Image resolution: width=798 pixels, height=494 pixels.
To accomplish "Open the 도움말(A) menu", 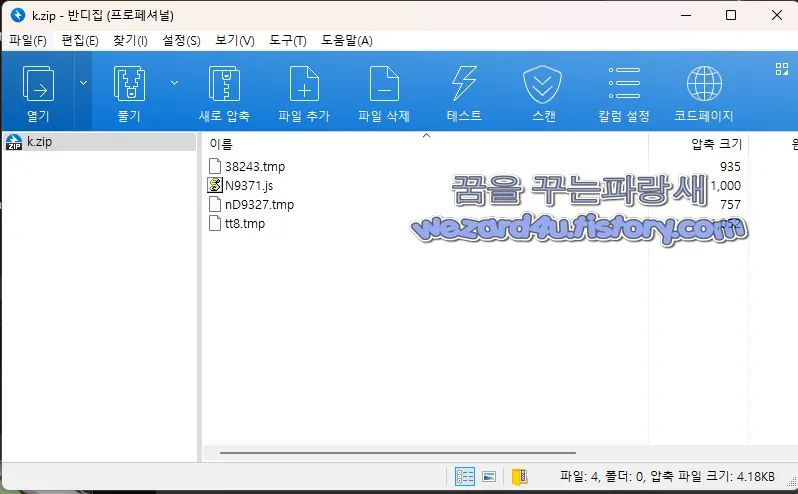I will [x=347, y=41].
